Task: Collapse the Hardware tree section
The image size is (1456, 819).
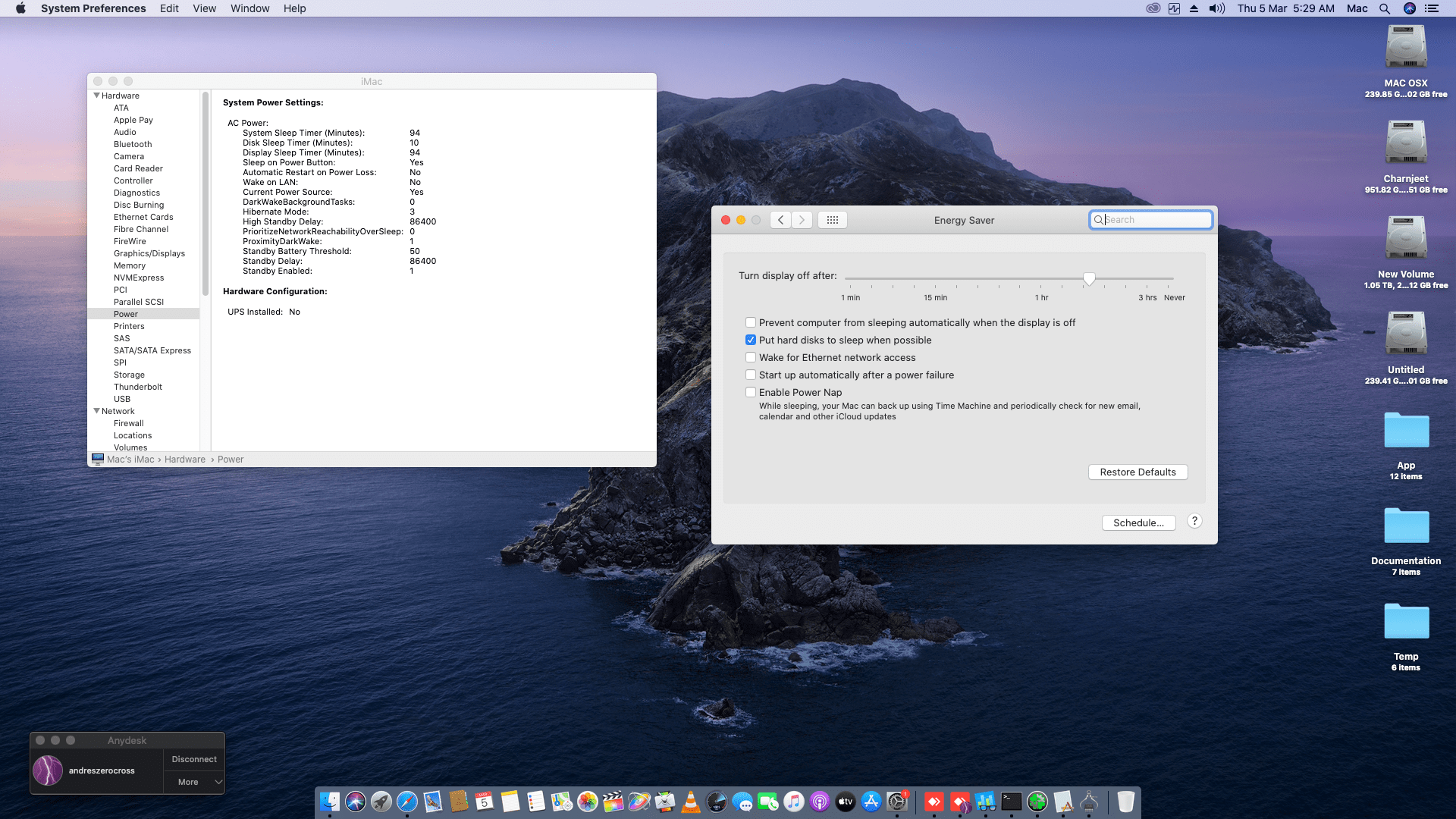Action: point(96,96)
